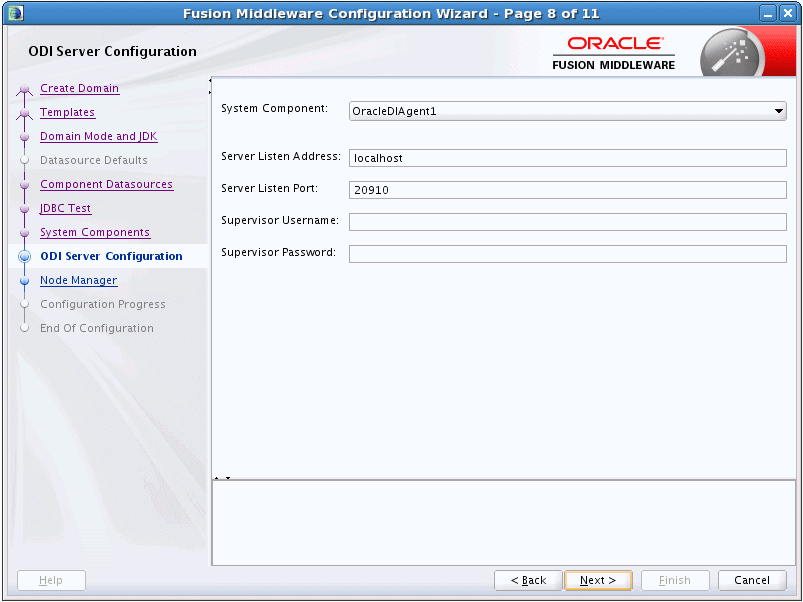Click the Supervisor Username label
803x602 pixels.
pyautogui.click(x=280, y=221)
